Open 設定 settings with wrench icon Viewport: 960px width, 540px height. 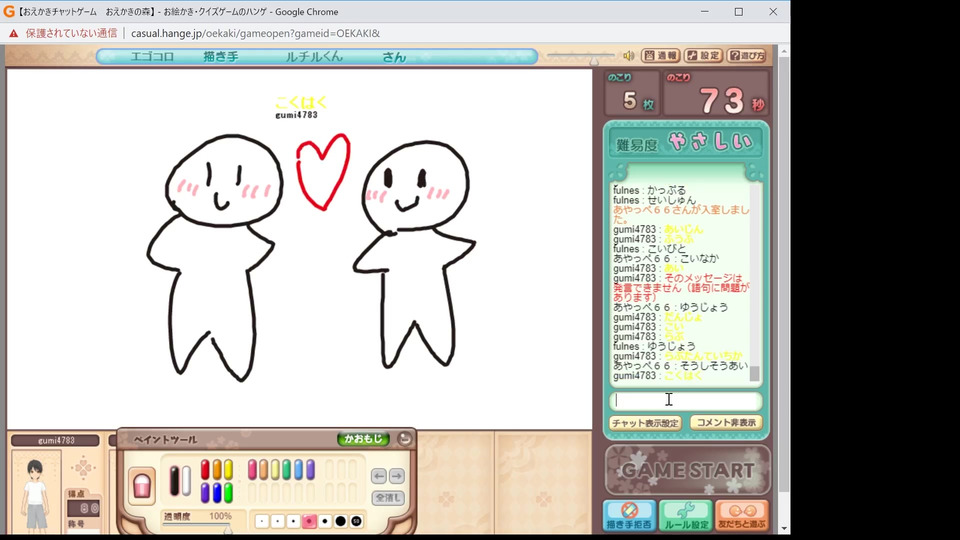(x=704, y=56)
